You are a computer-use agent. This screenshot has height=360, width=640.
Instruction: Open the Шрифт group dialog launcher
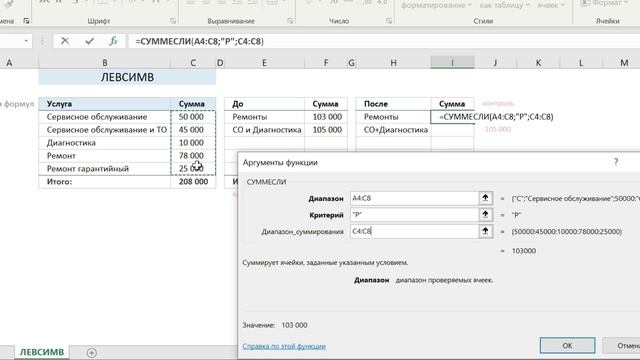point(173,21)
